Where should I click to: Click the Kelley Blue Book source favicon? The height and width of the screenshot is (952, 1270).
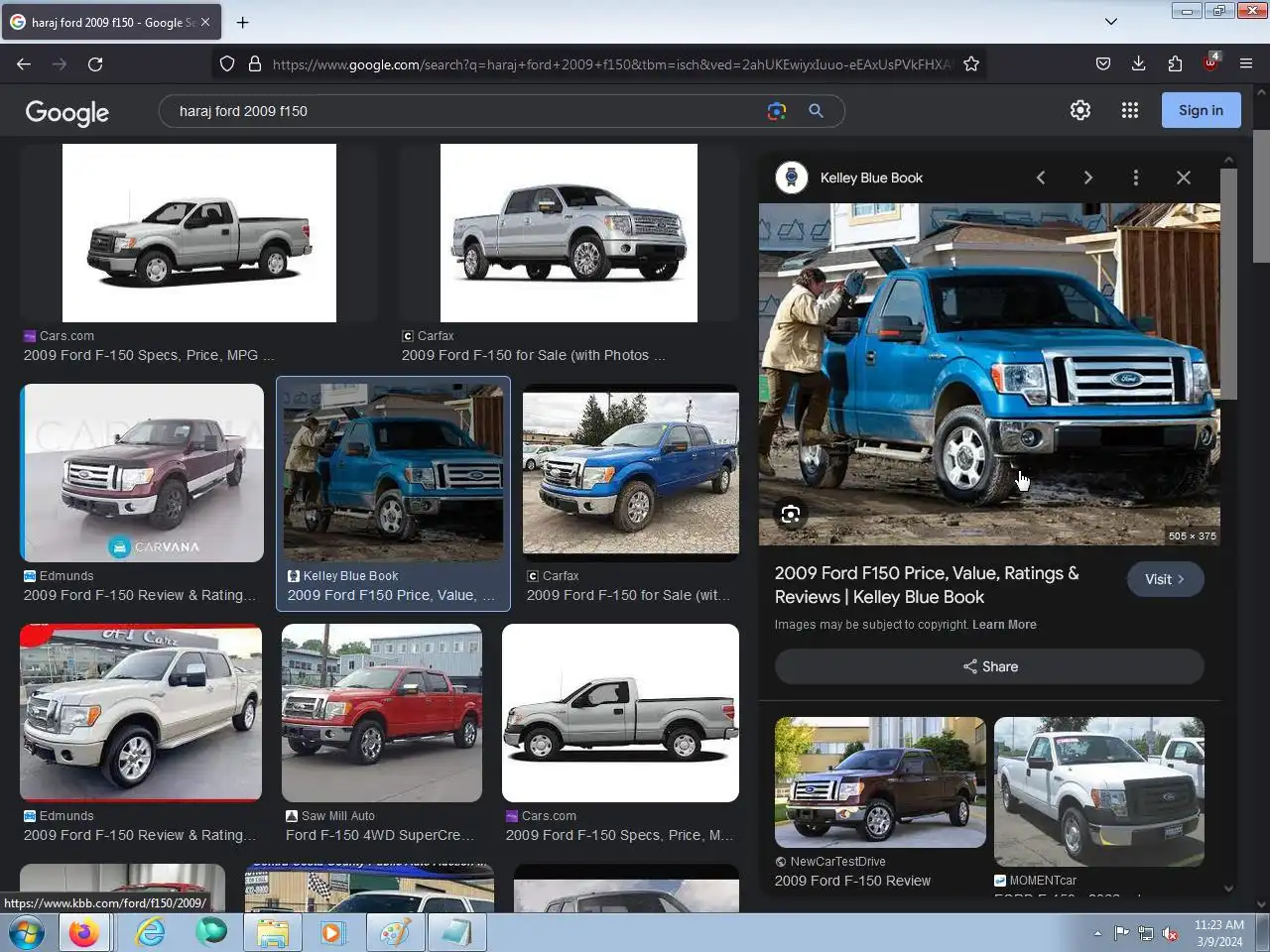tap(792, 178)
